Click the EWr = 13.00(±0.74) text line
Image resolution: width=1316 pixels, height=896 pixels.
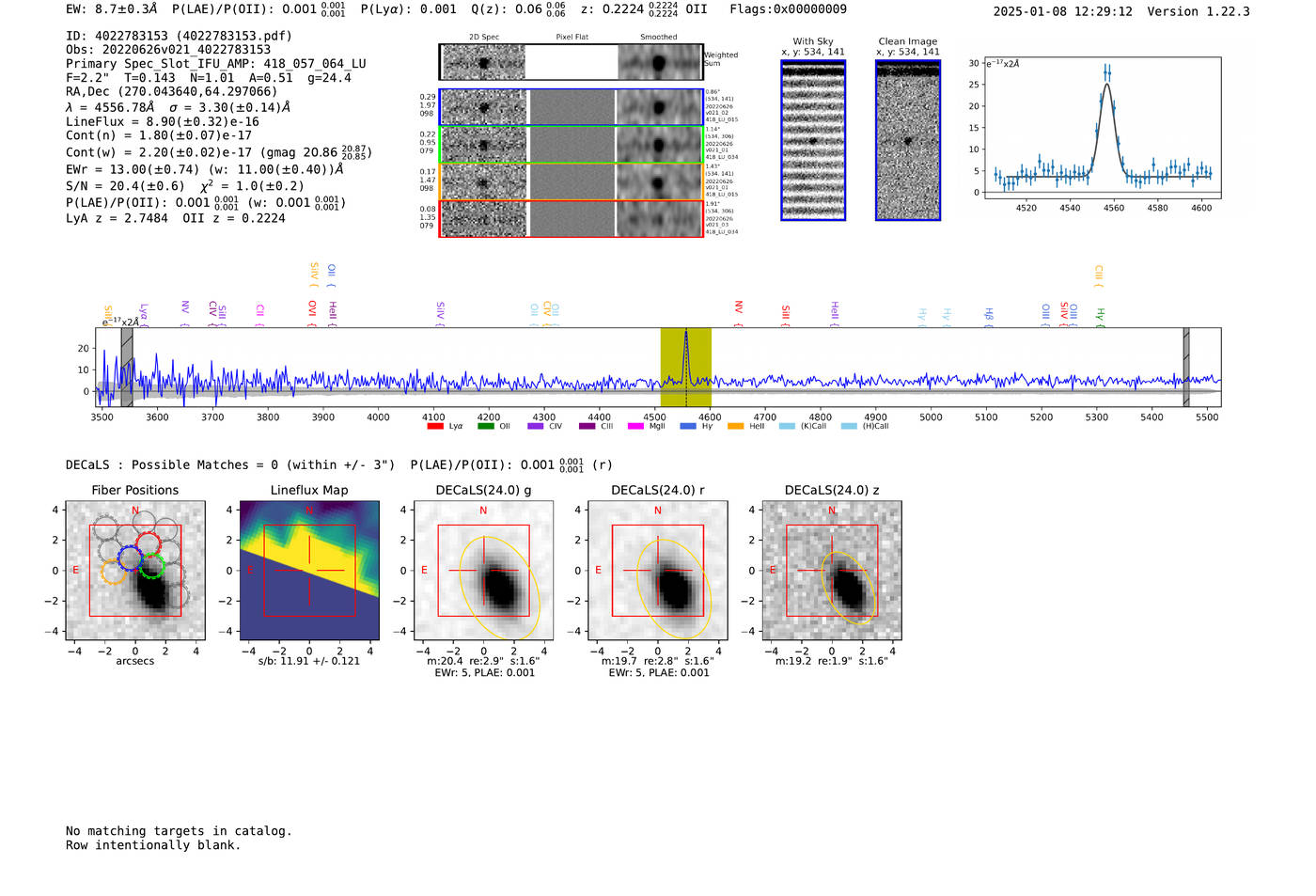coord(204,170)
